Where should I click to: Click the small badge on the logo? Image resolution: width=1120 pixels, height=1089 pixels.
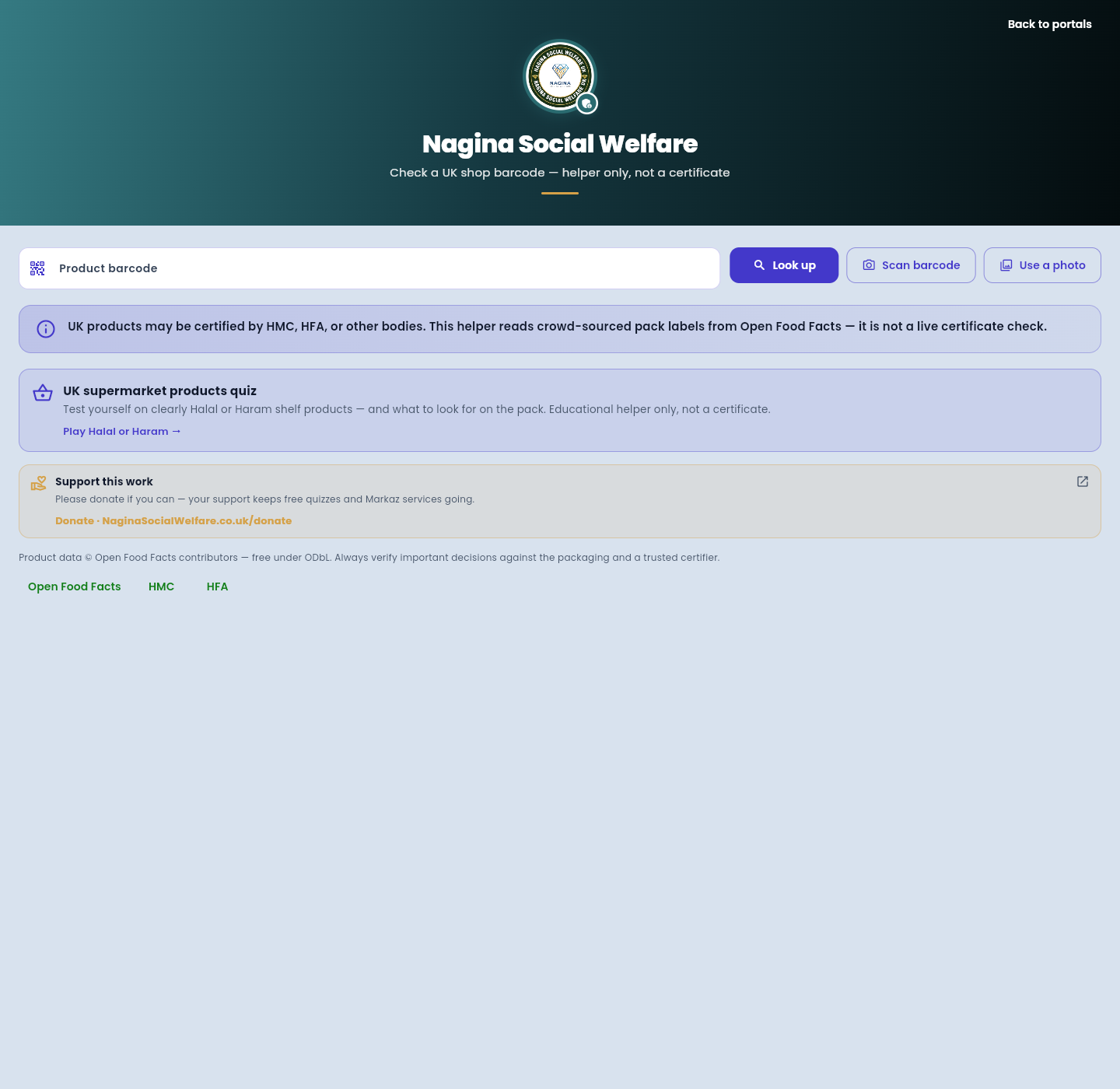click(x=587, y=103)
